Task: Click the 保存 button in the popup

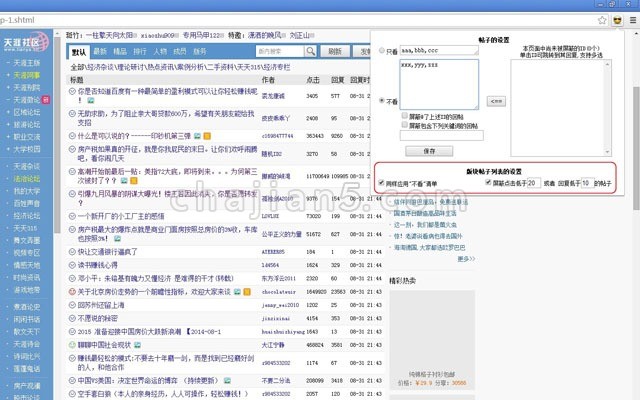Action: 429,151
